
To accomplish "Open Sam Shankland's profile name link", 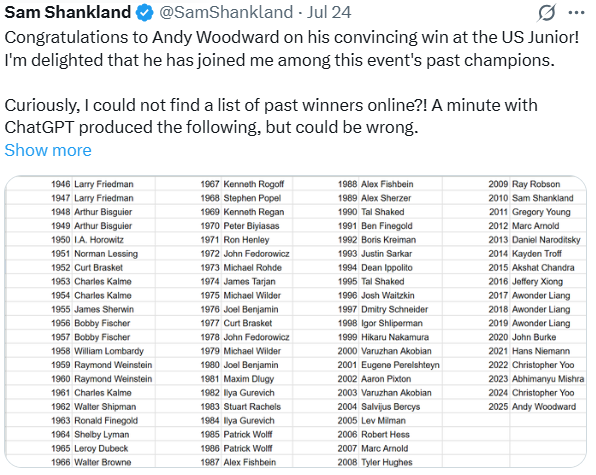I will [68, 13].
